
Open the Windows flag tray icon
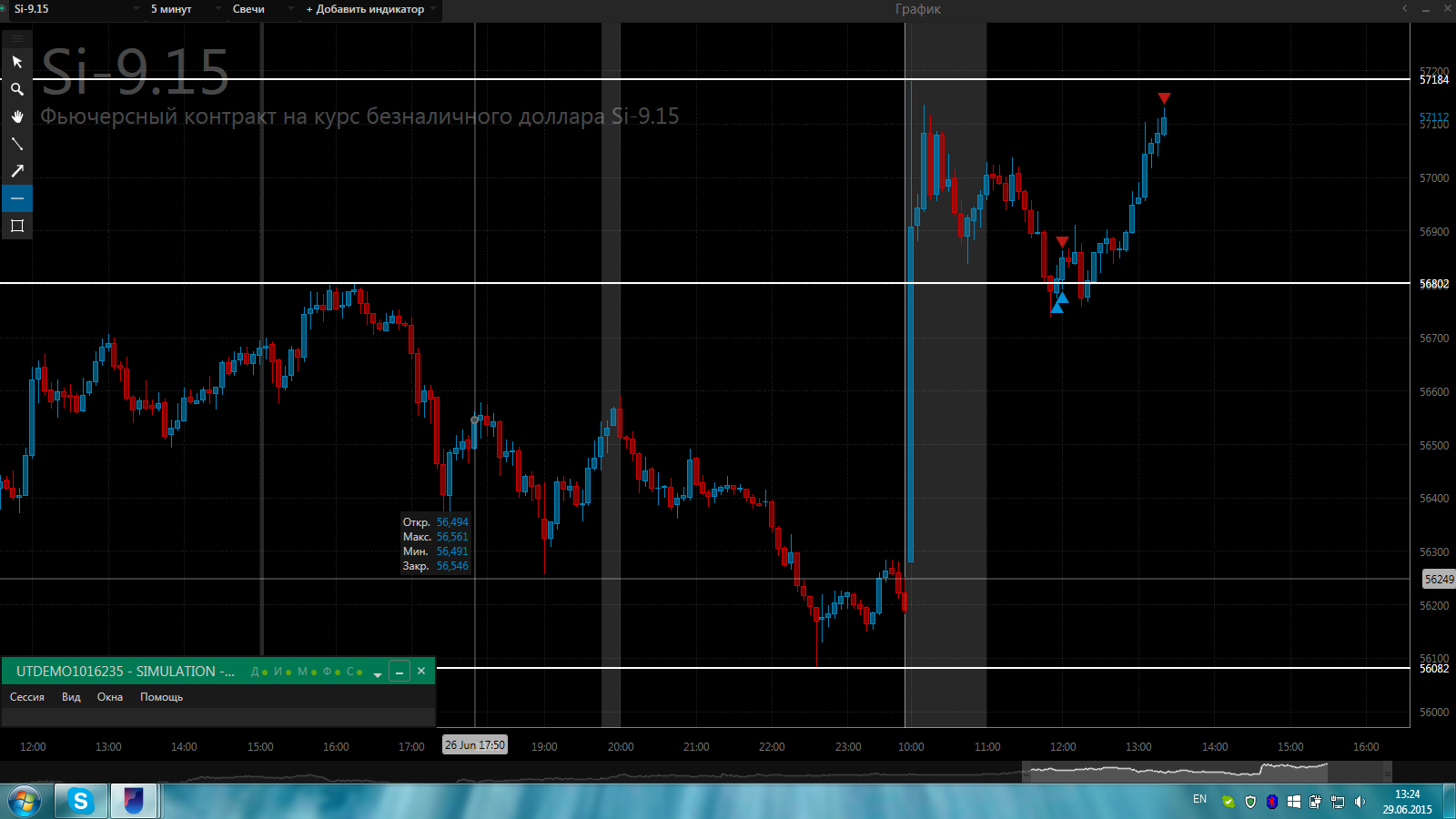point(1294,802)
